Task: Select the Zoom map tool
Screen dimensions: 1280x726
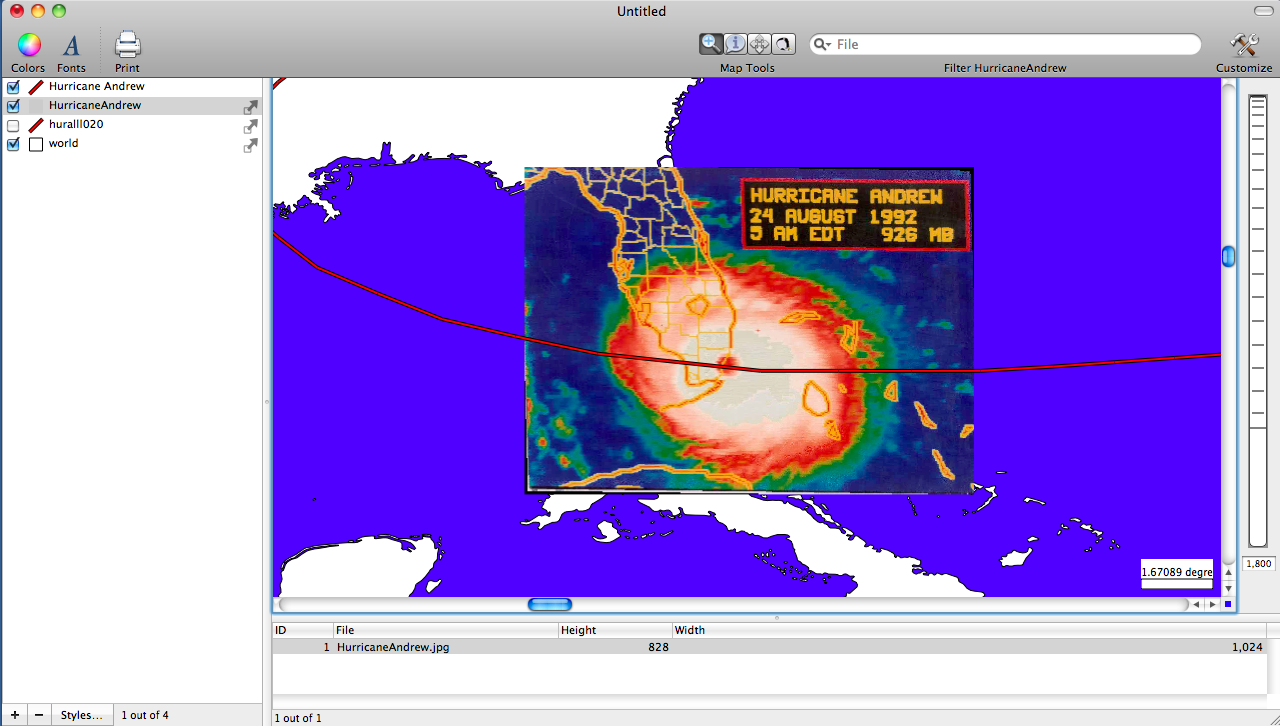Action: tap(710, 43)
